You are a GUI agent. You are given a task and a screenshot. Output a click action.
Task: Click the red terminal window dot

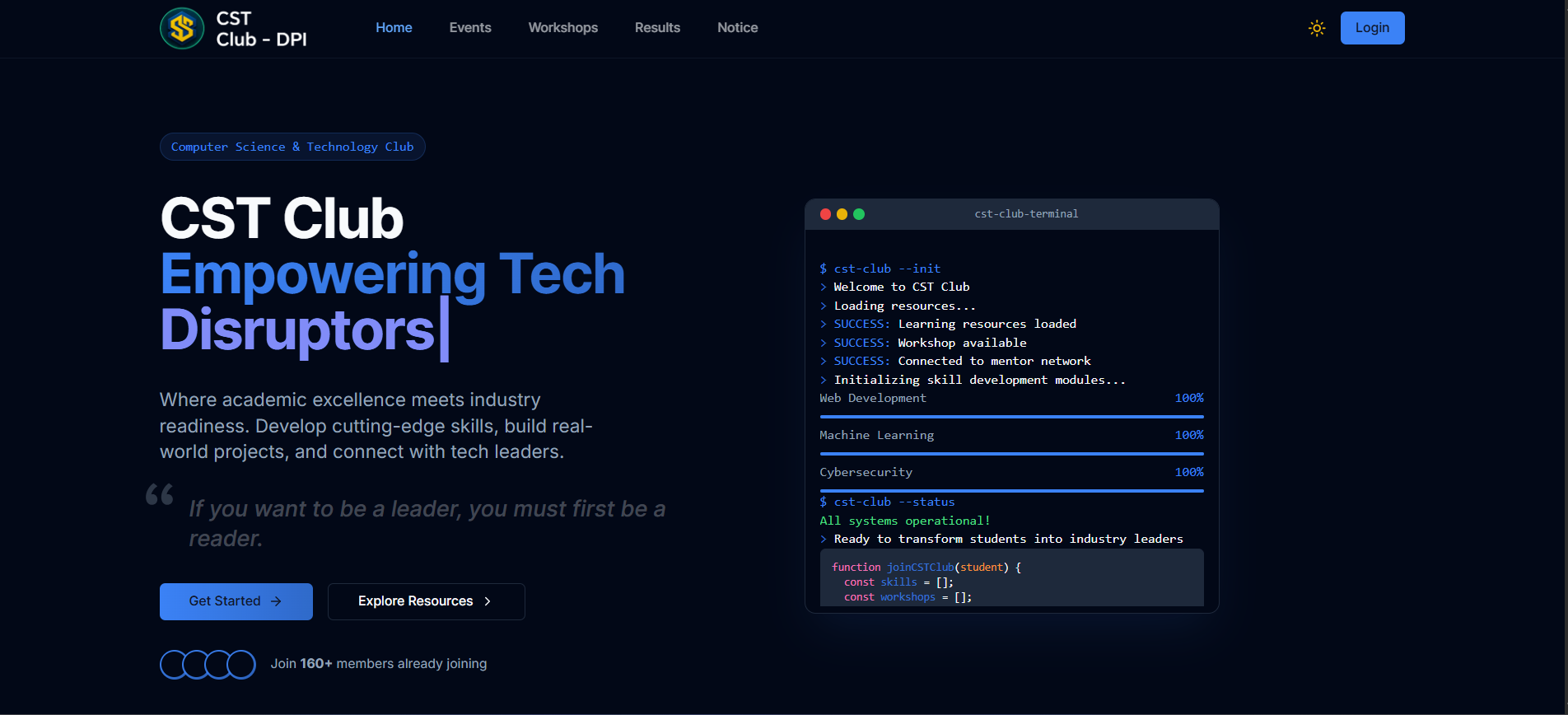point(825,214)
